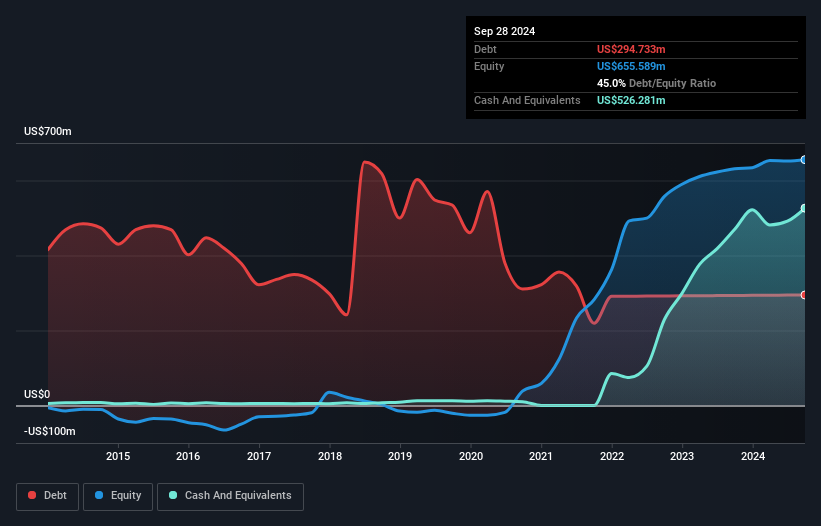The width and height of the screenshot is (821, 526).
Task: Toggle Cash And Equivalents legend button
Action: click(x=230, y=496)
